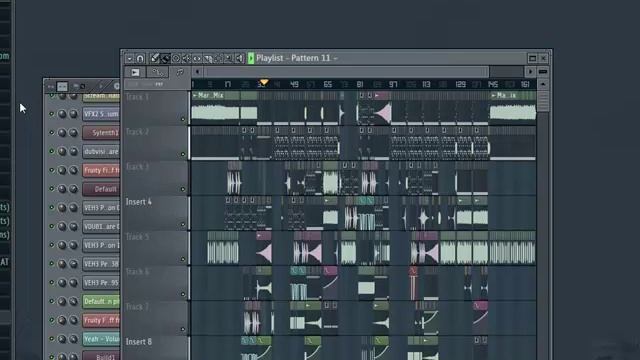640x360 pixels.
Task: Click the pan knob of Yeah - Volu channel
Action: [x=62, y=339]
